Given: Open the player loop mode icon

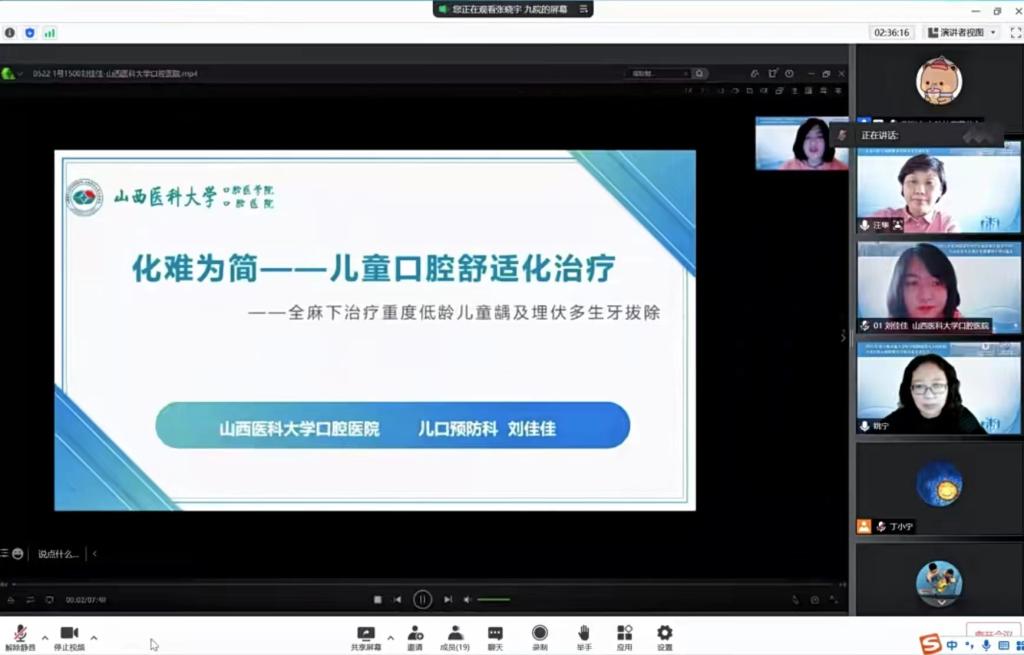Looking at the screenshot, I should (x=30, y=599).
